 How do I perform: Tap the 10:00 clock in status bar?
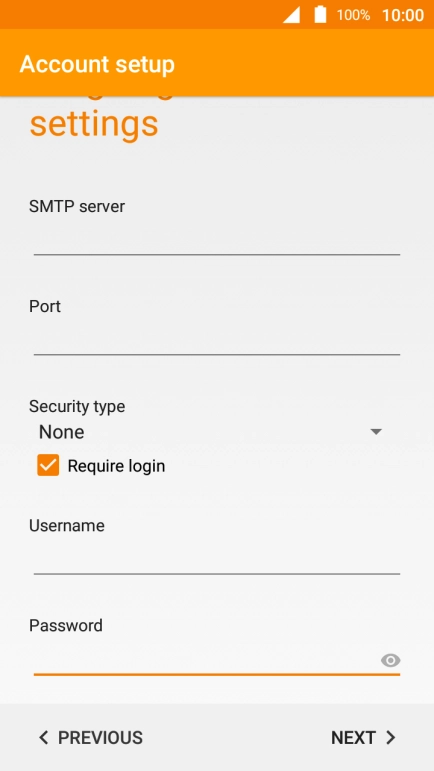403,15
